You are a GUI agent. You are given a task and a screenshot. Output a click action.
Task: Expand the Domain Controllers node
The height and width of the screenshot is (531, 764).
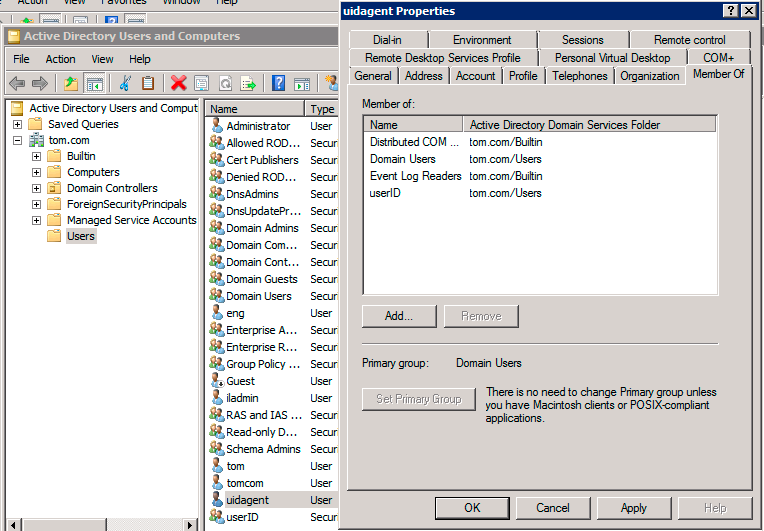point(37,188)
